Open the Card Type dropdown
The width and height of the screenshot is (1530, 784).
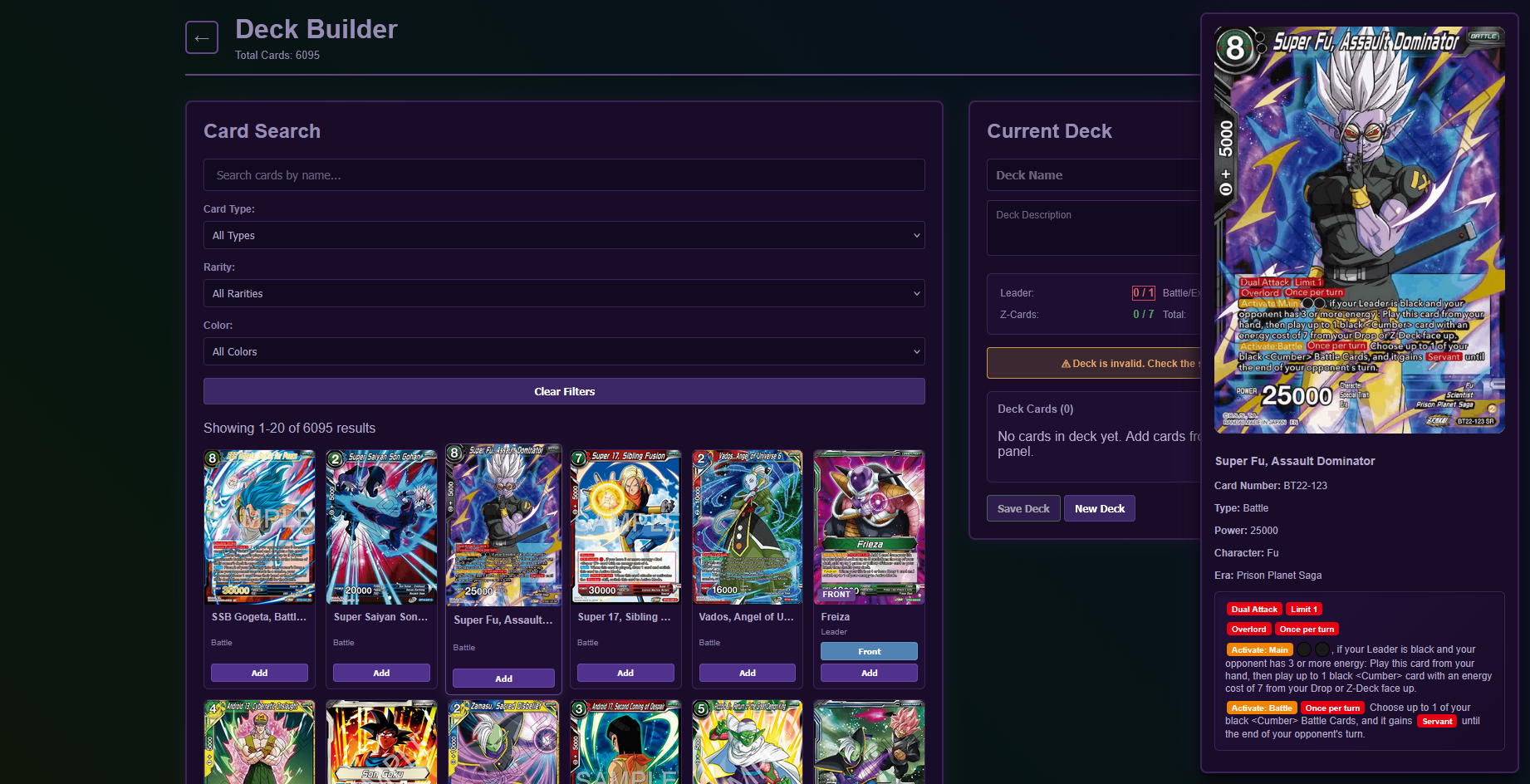(563, 235)
